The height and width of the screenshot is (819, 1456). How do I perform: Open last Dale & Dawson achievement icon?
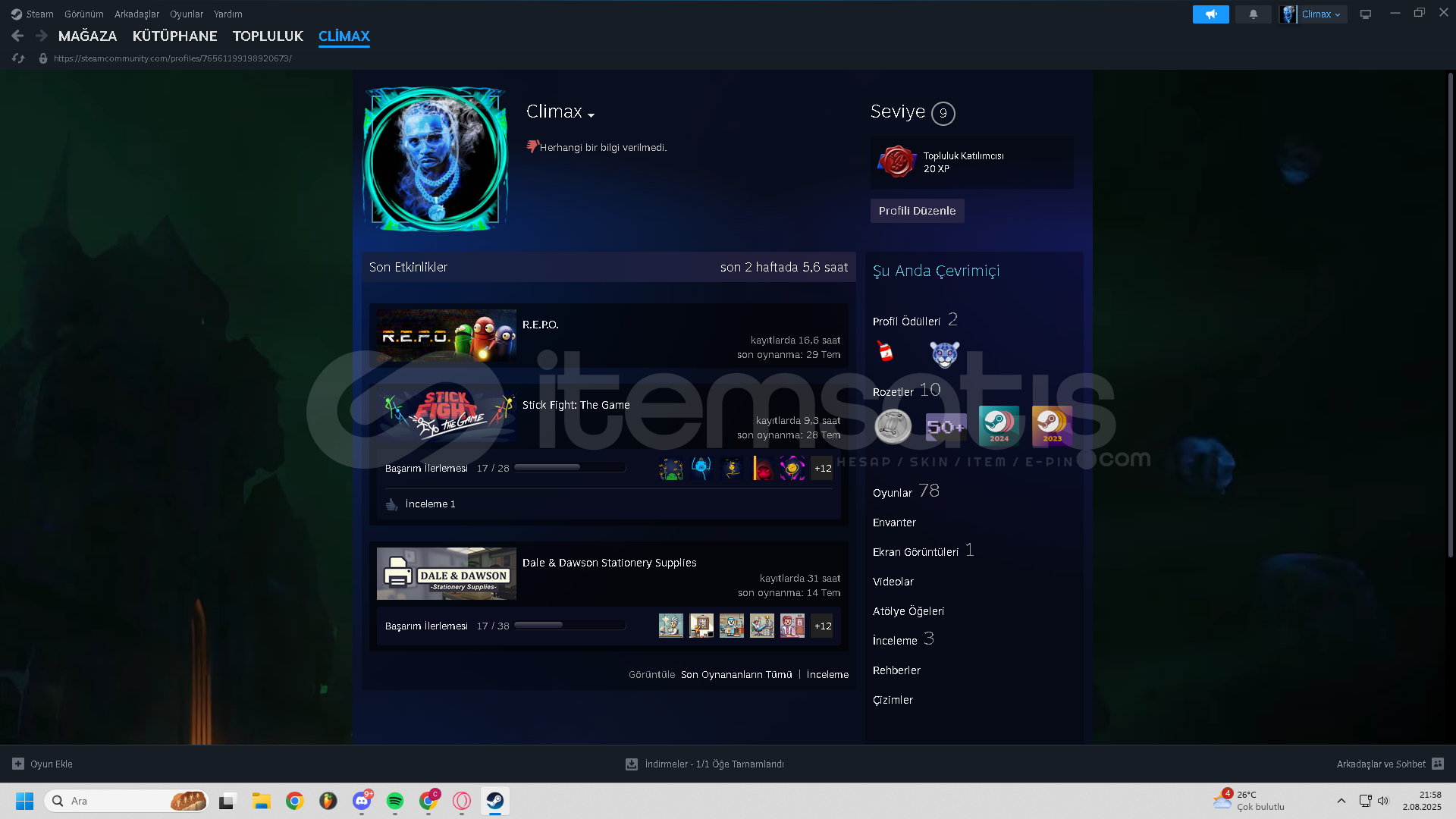792,626
